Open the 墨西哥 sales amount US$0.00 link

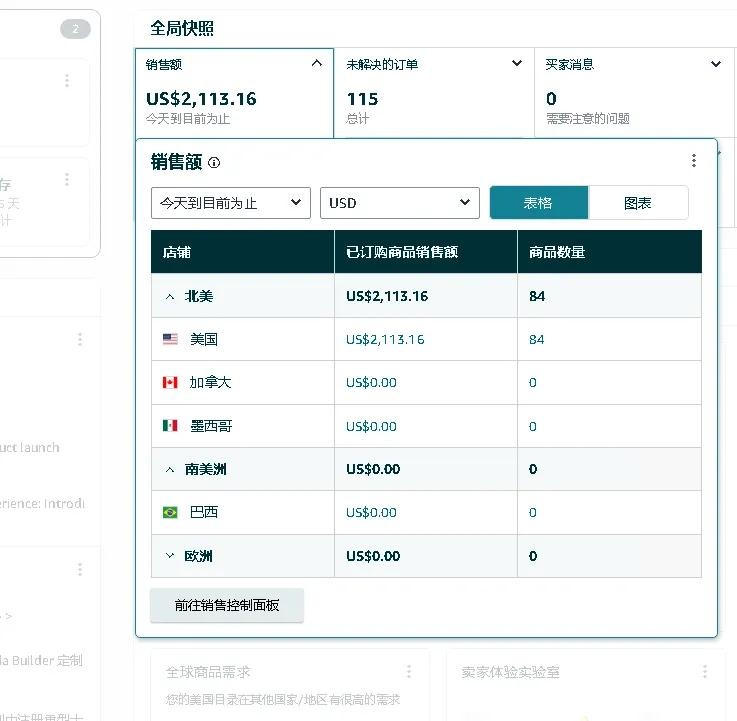pyautogui.click(x=371, y=426)
